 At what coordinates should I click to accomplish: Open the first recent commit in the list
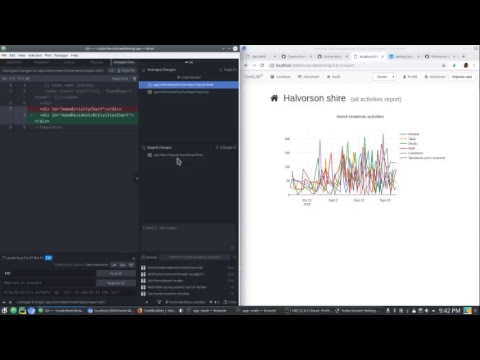[x=189, y=268]
